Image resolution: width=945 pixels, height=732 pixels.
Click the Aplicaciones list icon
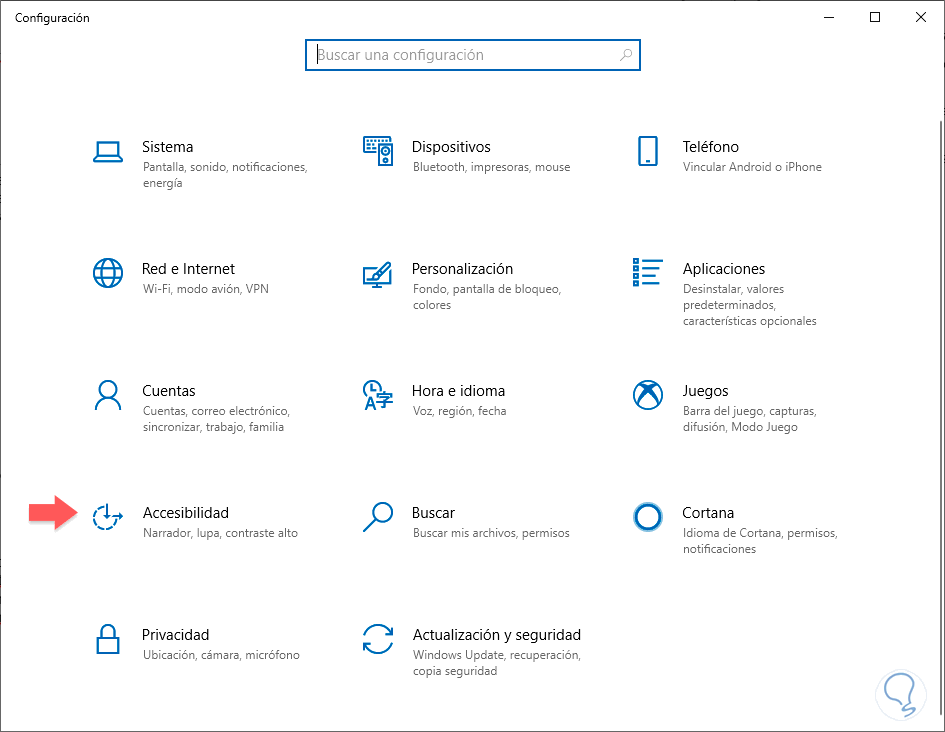648,272
